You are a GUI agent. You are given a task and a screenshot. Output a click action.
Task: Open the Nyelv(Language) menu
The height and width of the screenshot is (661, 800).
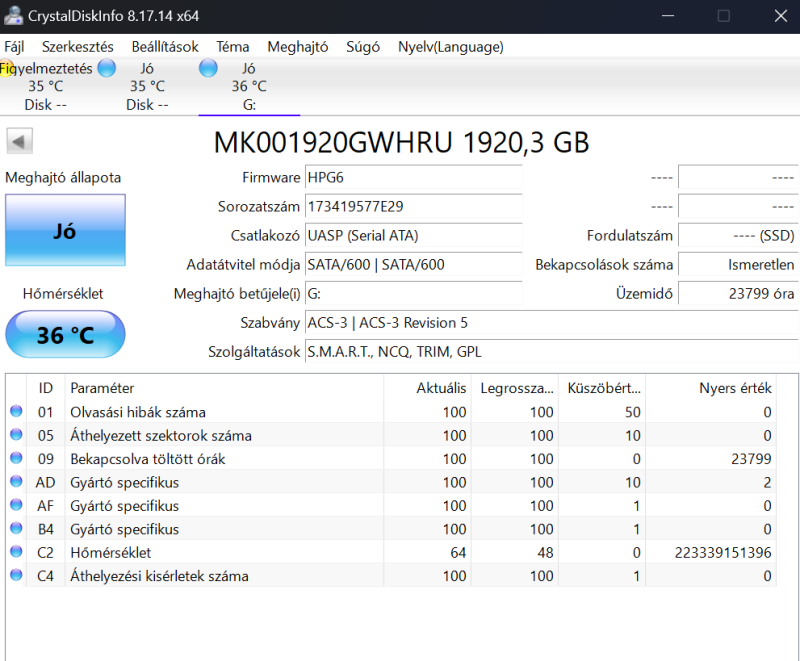pos(451,47)
